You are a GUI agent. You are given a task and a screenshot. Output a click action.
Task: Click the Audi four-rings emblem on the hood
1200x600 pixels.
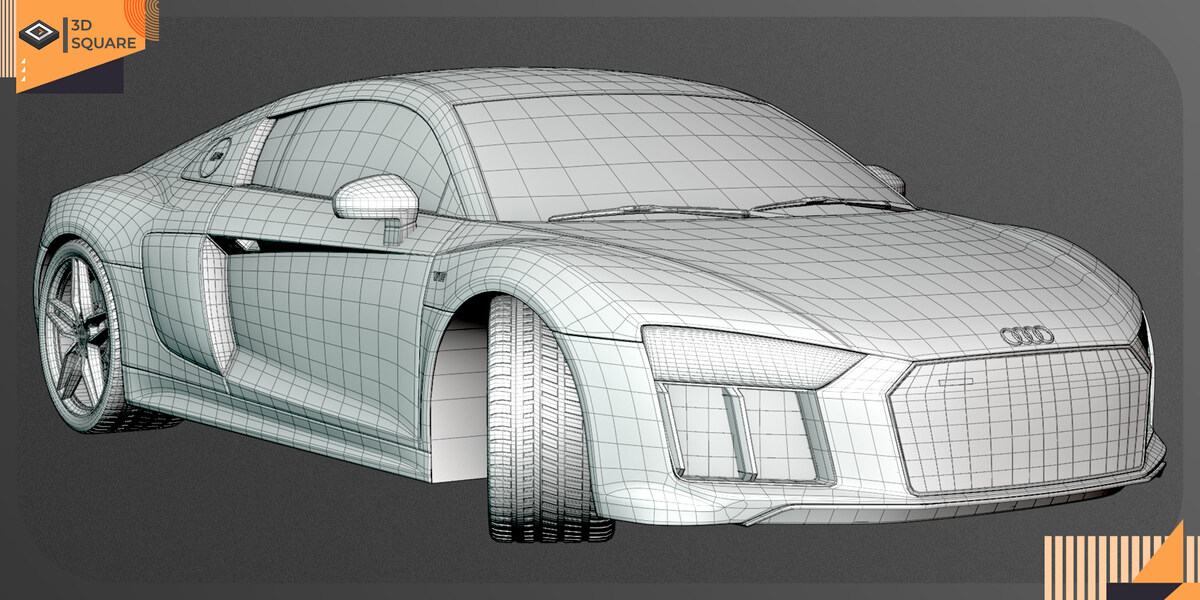[x=1027, y=337]
